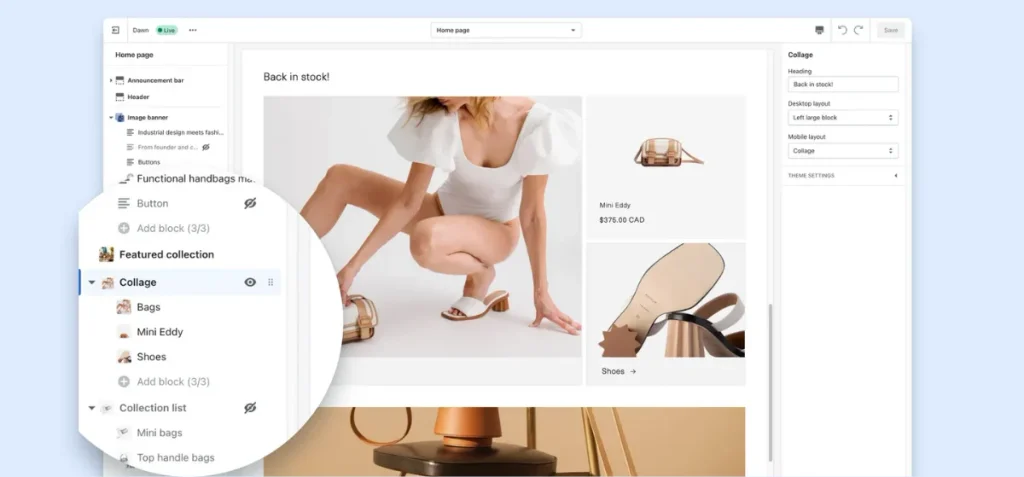This screenshot has height=477, width=1024.
Task: Click the Heading field containing Back in stock!
Action: 843,84
